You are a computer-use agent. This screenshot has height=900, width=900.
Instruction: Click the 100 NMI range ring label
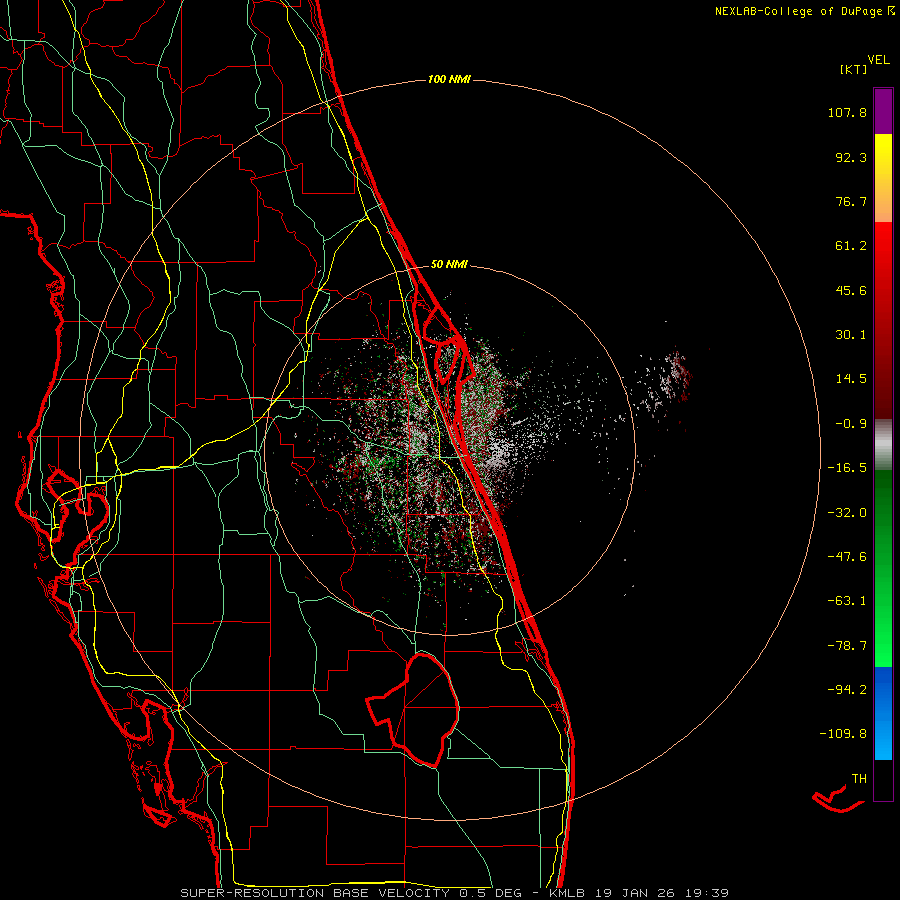click(x=449, y=79)
